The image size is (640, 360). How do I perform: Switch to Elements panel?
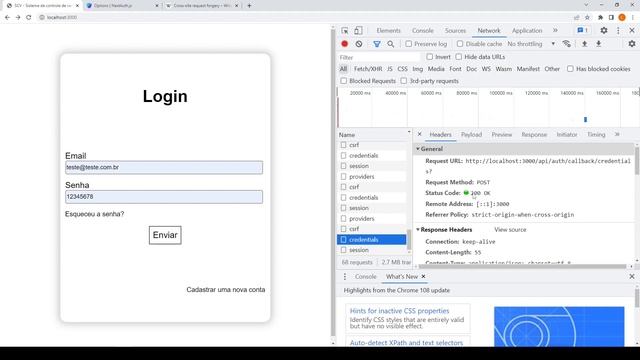[x=389, y=31]
